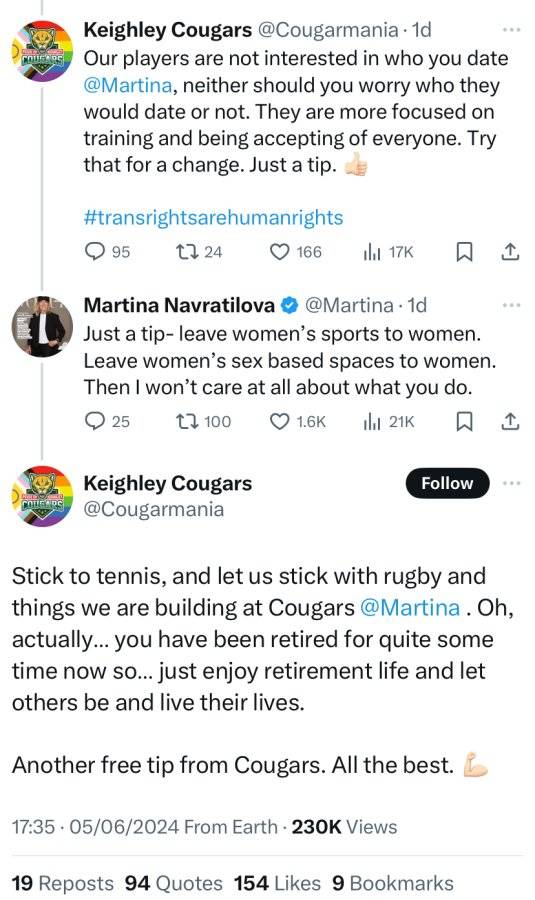Open the #transrightsarehumanrights hashtag

(x=213, y=218)
